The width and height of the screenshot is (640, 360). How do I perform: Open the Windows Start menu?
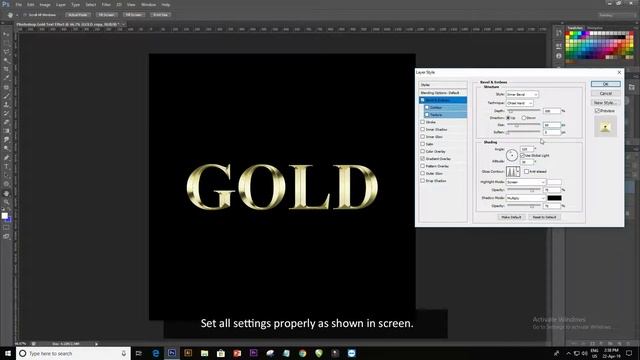8,353
